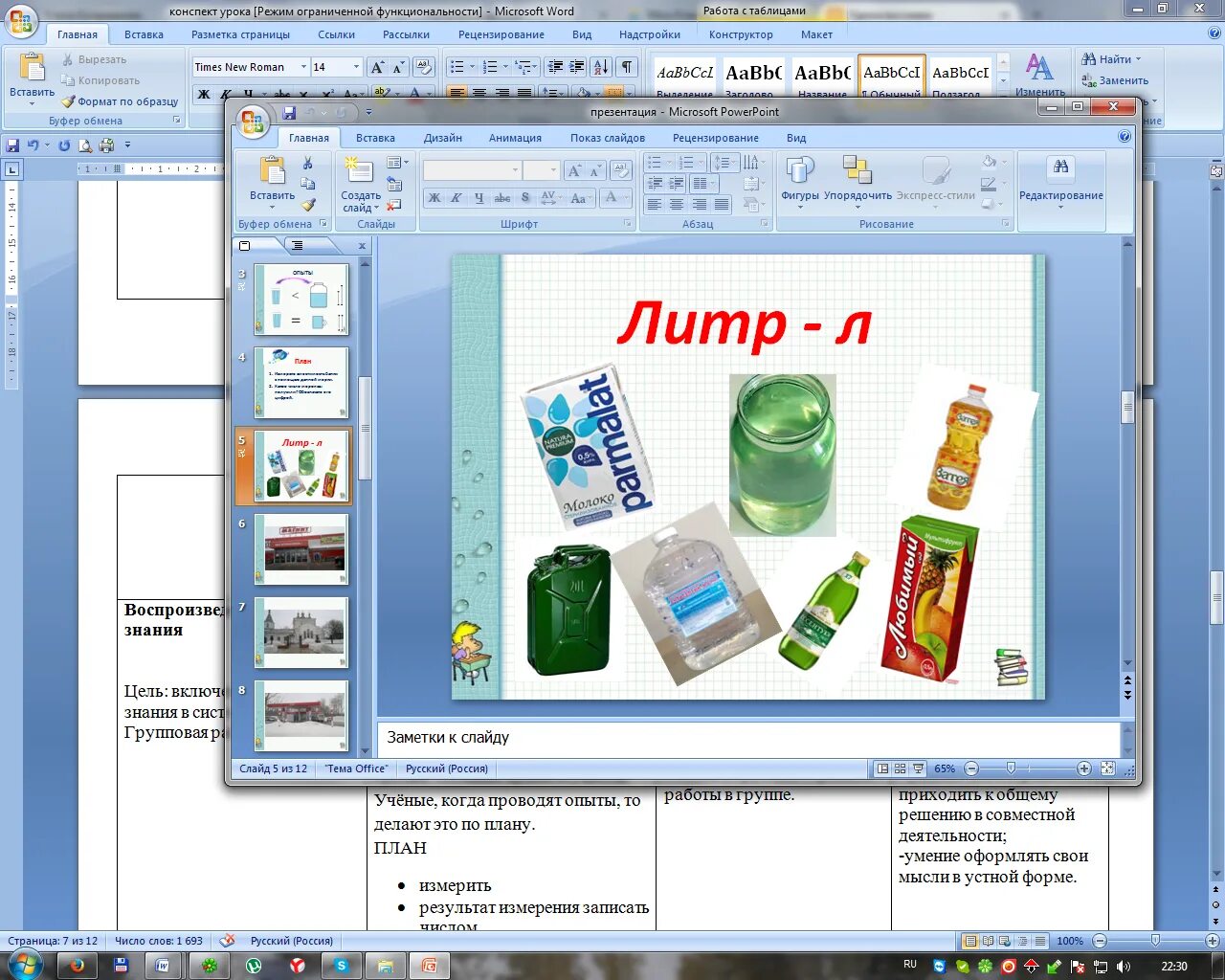Select normal view in PowerPoint status bar

[882, 768]
